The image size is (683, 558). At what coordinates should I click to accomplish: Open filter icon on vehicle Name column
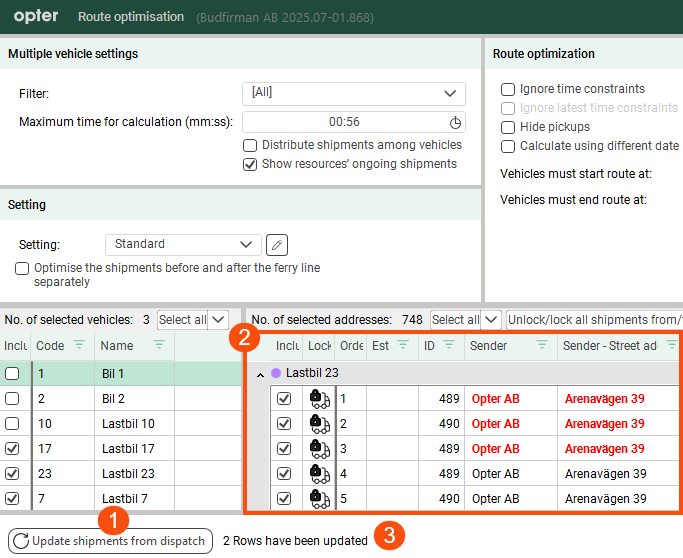tap(159, 345)
